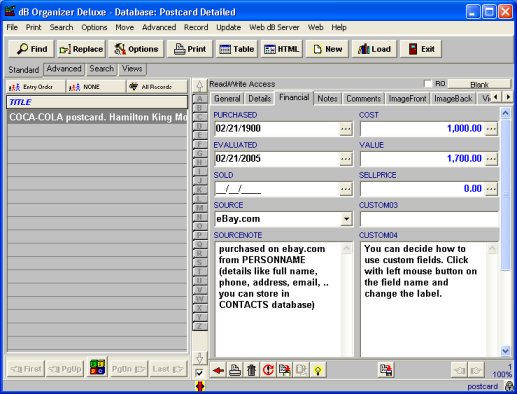Open the COST calculator ellipsis button
The width and height of the screenshot is (517, 394).
491,129
